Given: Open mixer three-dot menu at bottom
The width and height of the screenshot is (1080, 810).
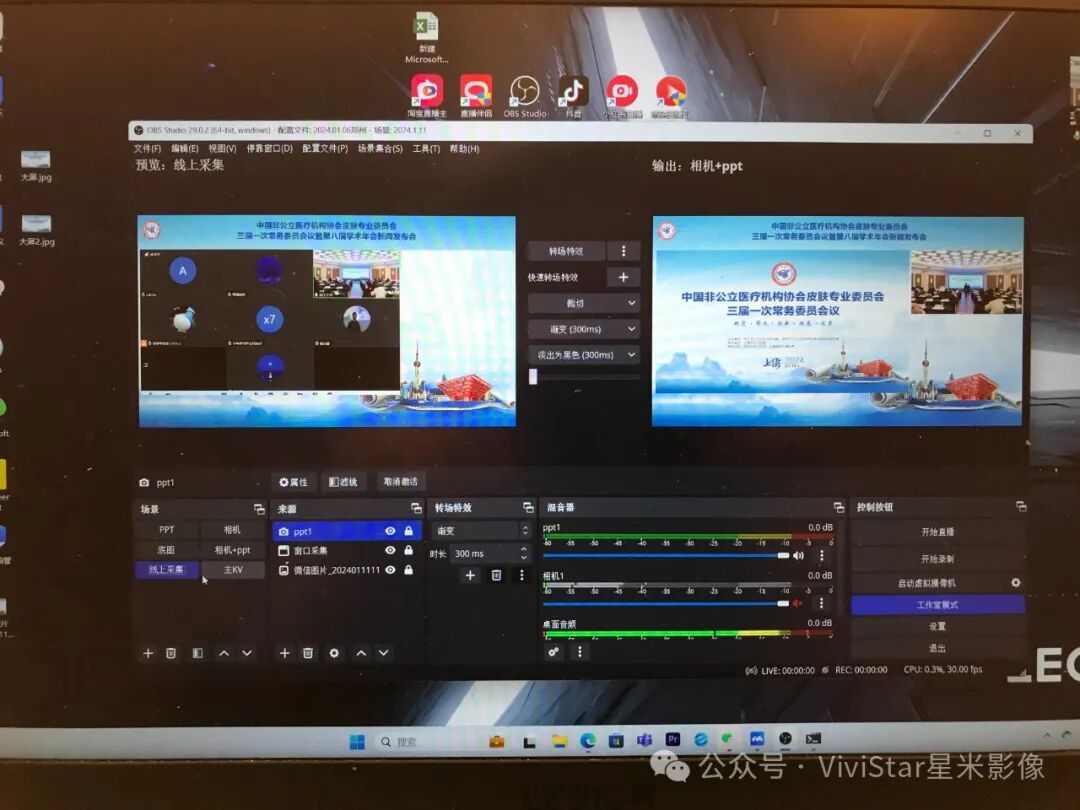Looking at the screenshot, I should (579, 652).
